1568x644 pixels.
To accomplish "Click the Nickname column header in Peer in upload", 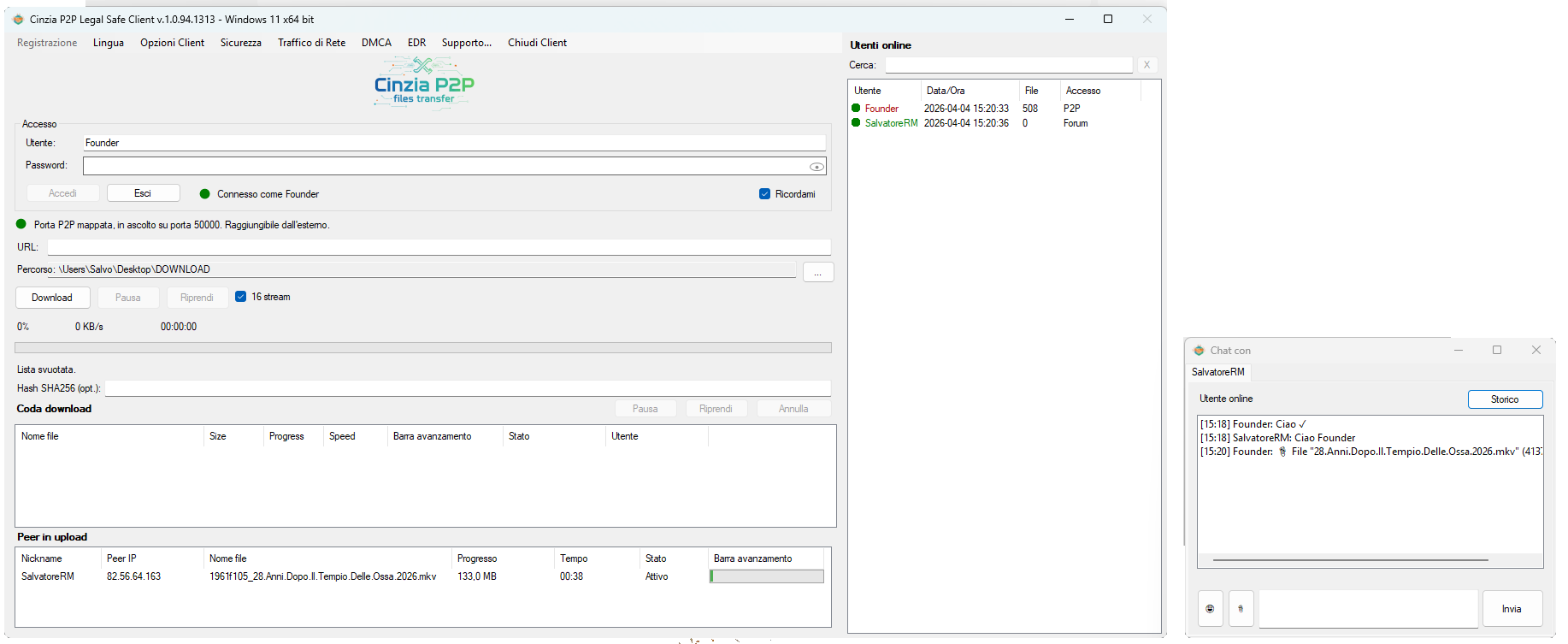I will pyautogui.click(x=58, y=558).
